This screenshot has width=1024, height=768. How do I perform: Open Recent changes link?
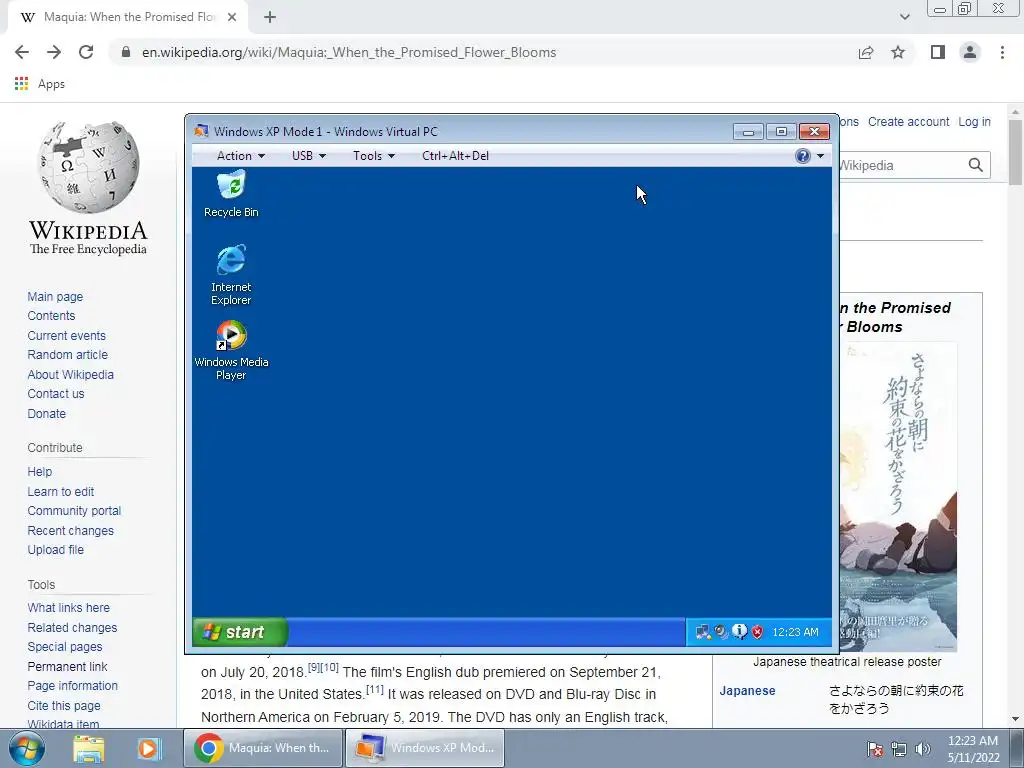pos(71,530)
